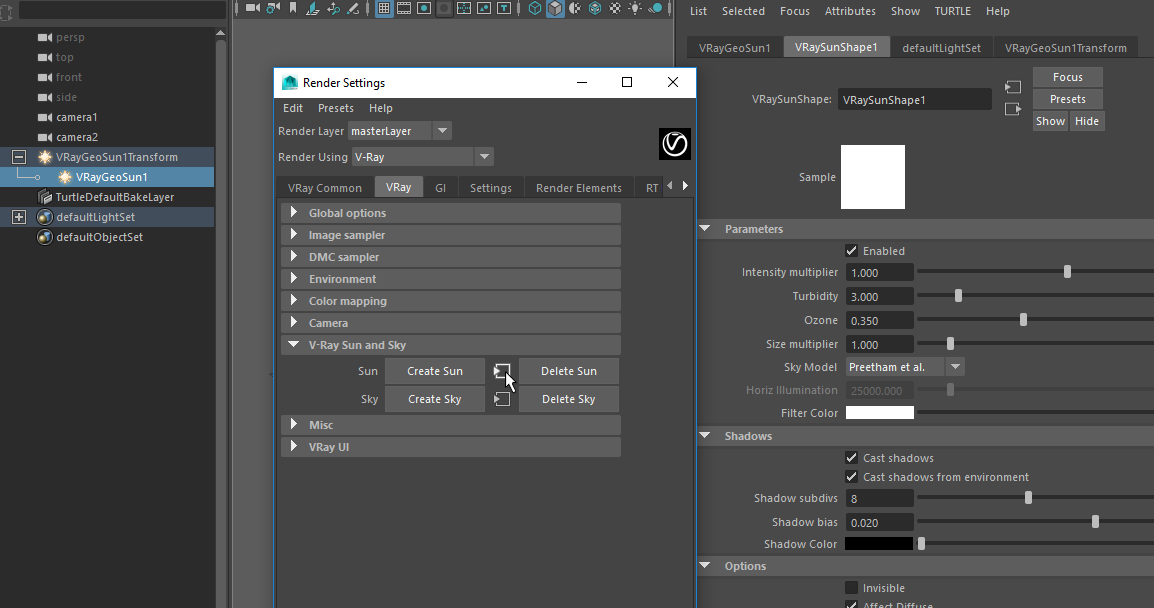
Task: Click the camera Bookmarks icon
Action: point(293,8)
